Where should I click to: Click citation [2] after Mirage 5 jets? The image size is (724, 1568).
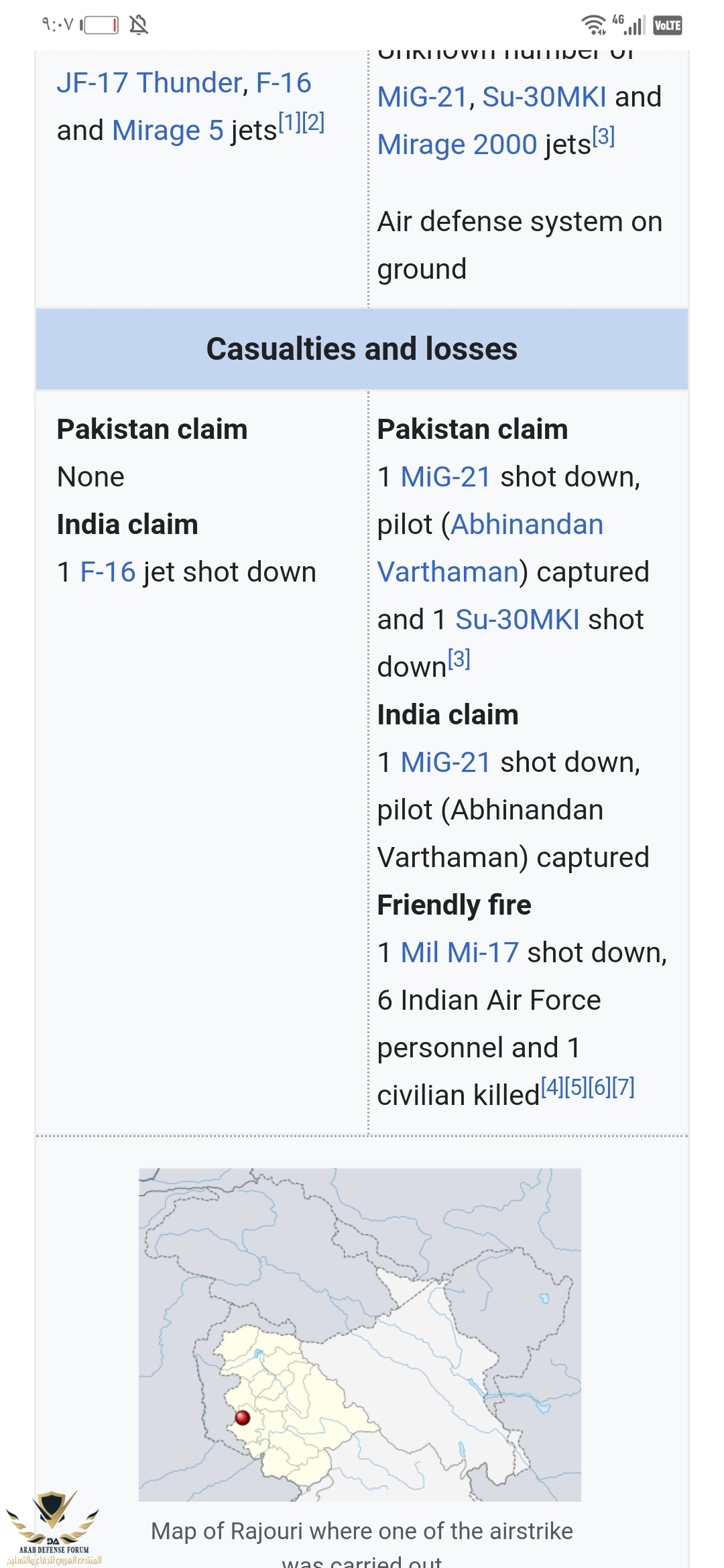pos(314,123)
